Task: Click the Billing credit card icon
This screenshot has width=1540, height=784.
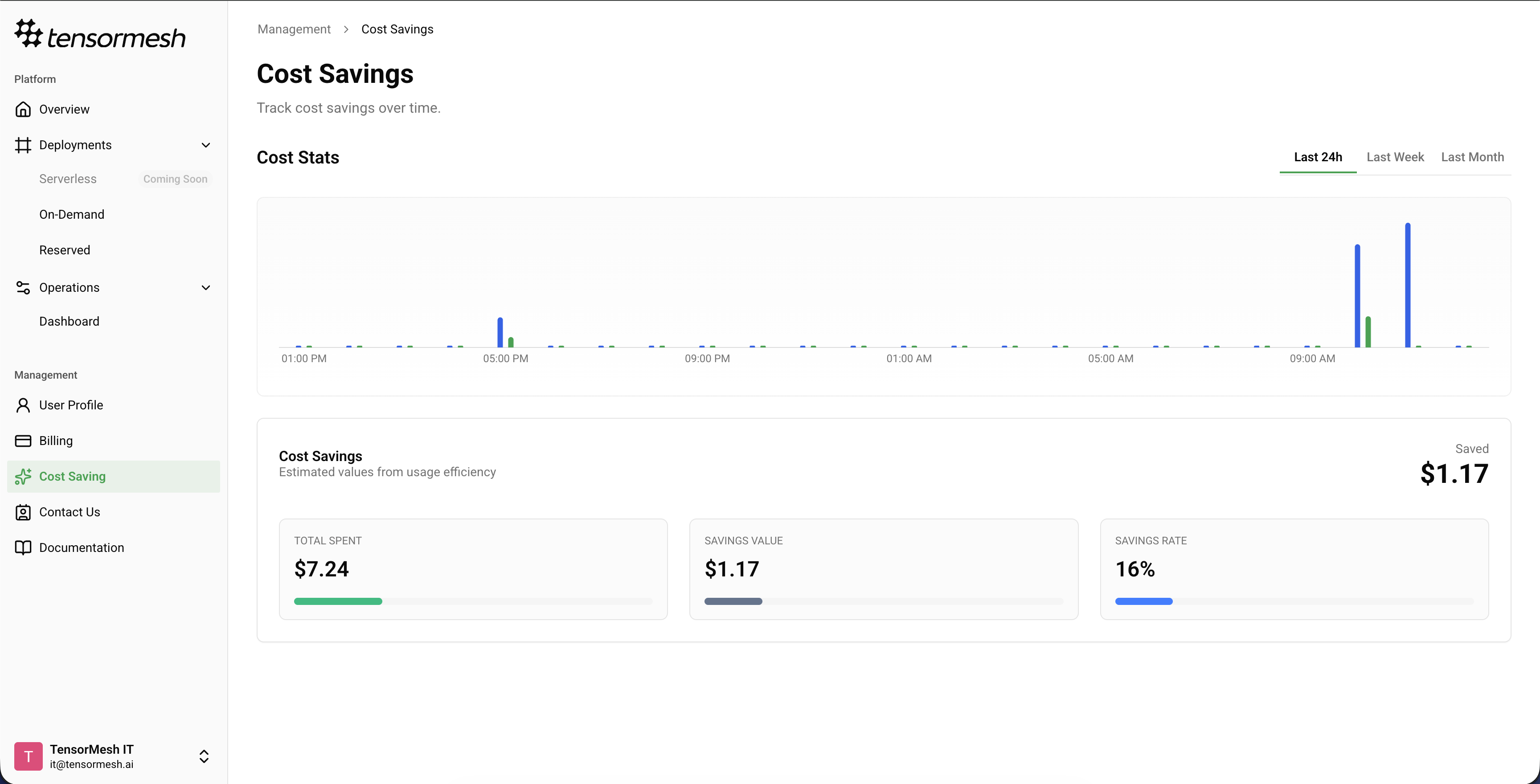Action: (23, 441)
